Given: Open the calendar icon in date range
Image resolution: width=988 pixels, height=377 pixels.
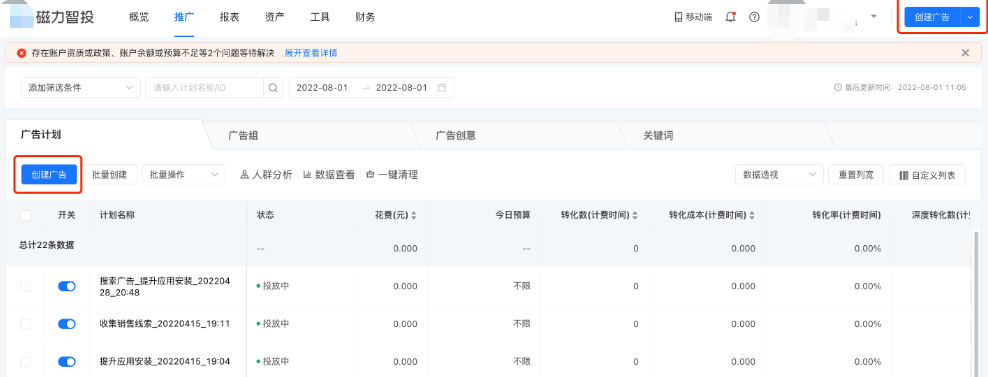Looking at the screenshot, I should click(442, 88).
